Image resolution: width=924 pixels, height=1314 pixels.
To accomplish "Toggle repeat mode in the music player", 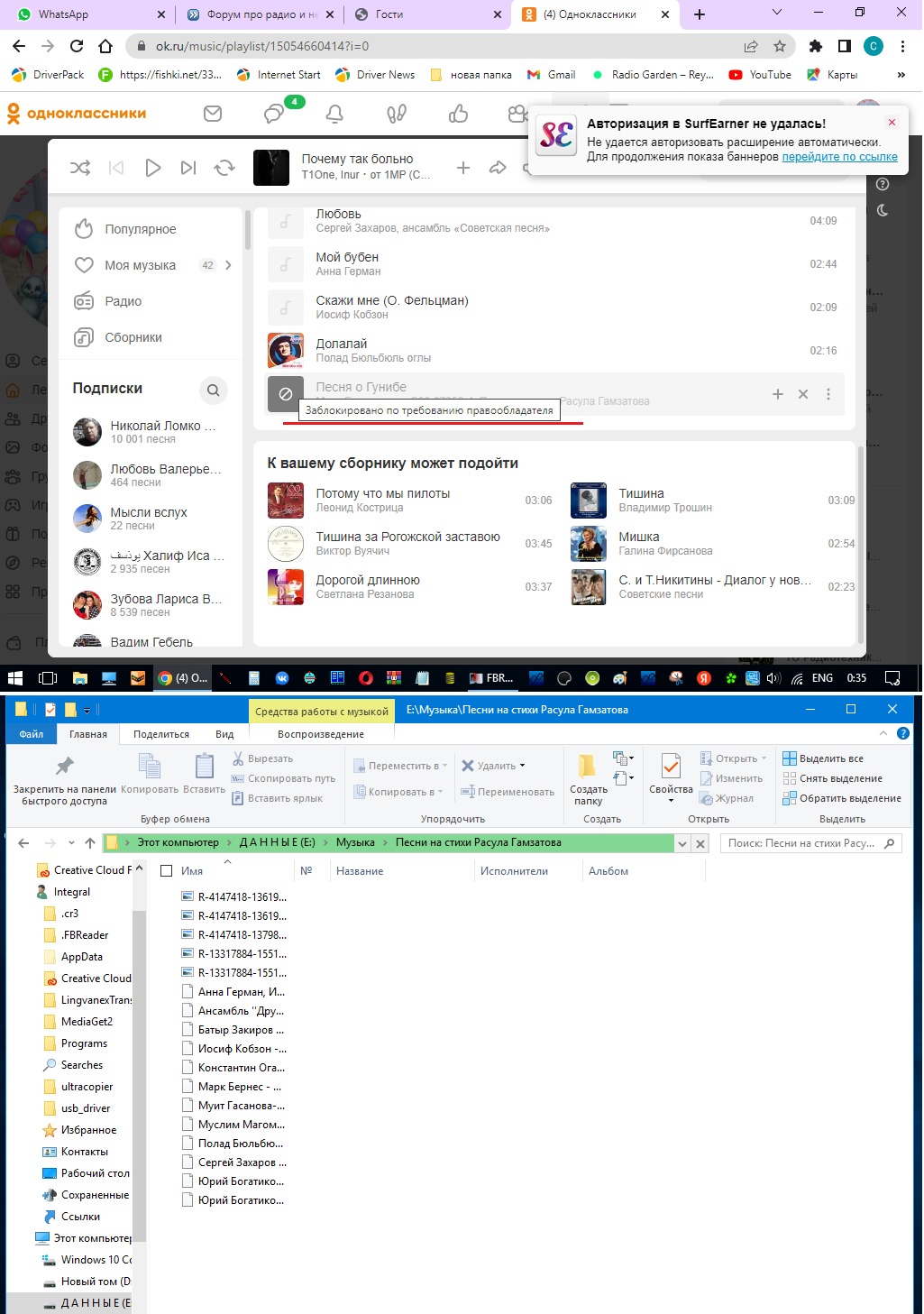I will [x=224, y=168].
